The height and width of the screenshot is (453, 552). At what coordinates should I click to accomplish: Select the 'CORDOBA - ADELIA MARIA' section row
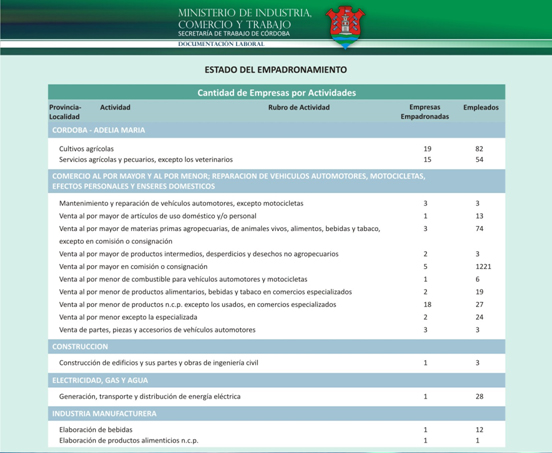tap(276, 130)
